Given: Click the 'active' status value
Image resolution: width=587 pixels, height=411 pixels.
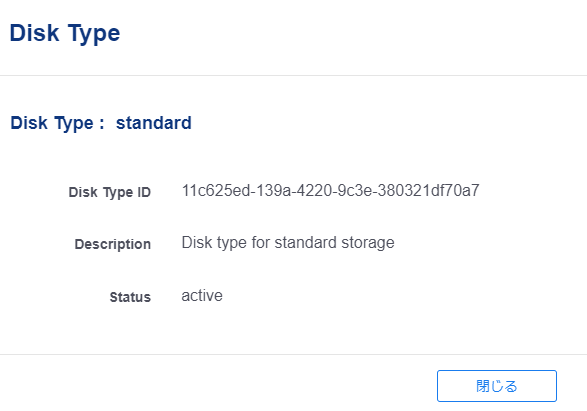Looking at the screenshot, I should point(202,296).
